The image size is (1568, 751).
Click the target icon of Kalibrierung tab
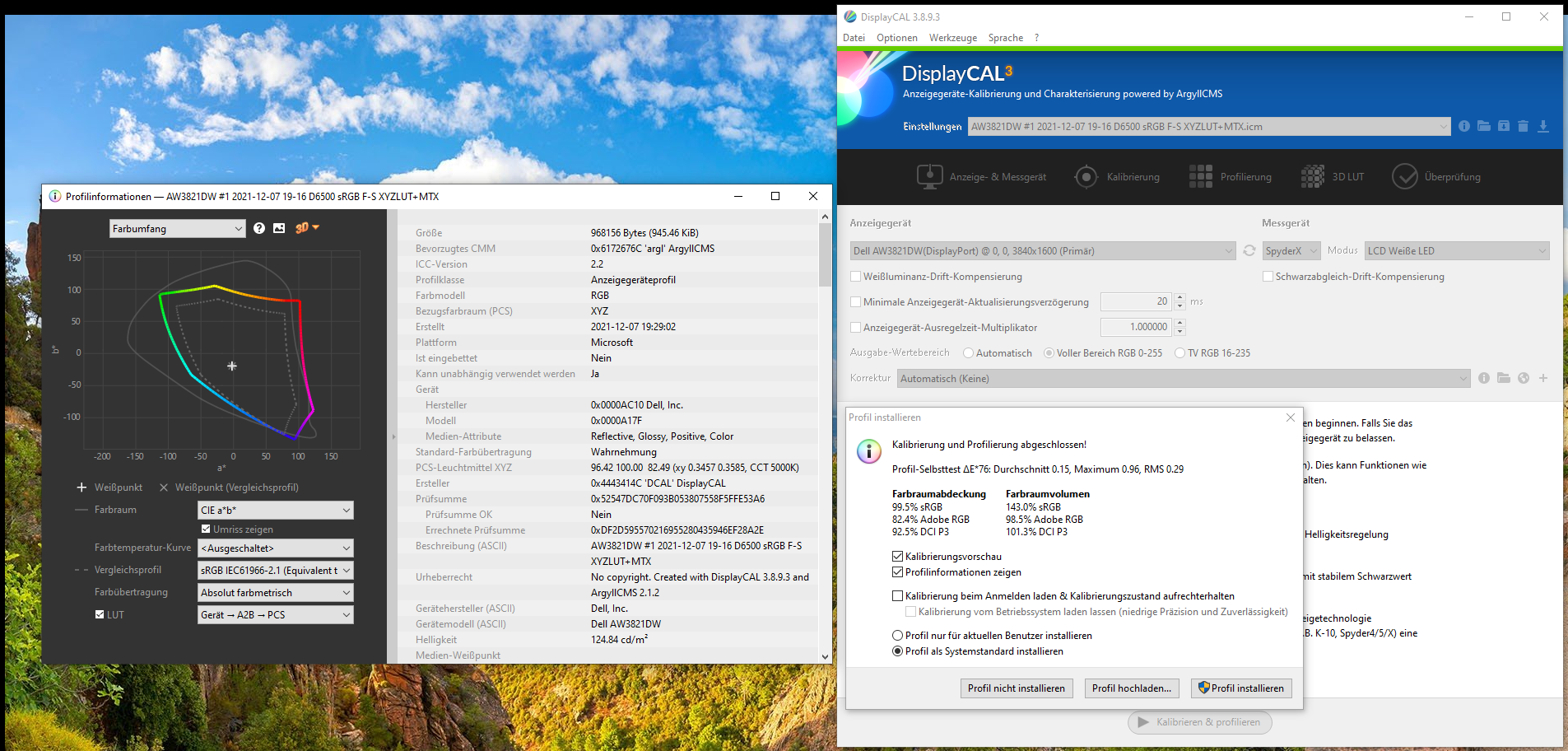[x=1086, y=176]
